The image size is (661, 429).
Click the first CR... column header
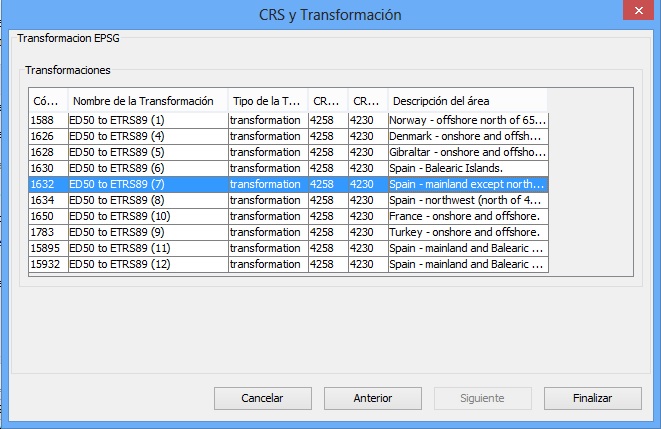[328, 101]
